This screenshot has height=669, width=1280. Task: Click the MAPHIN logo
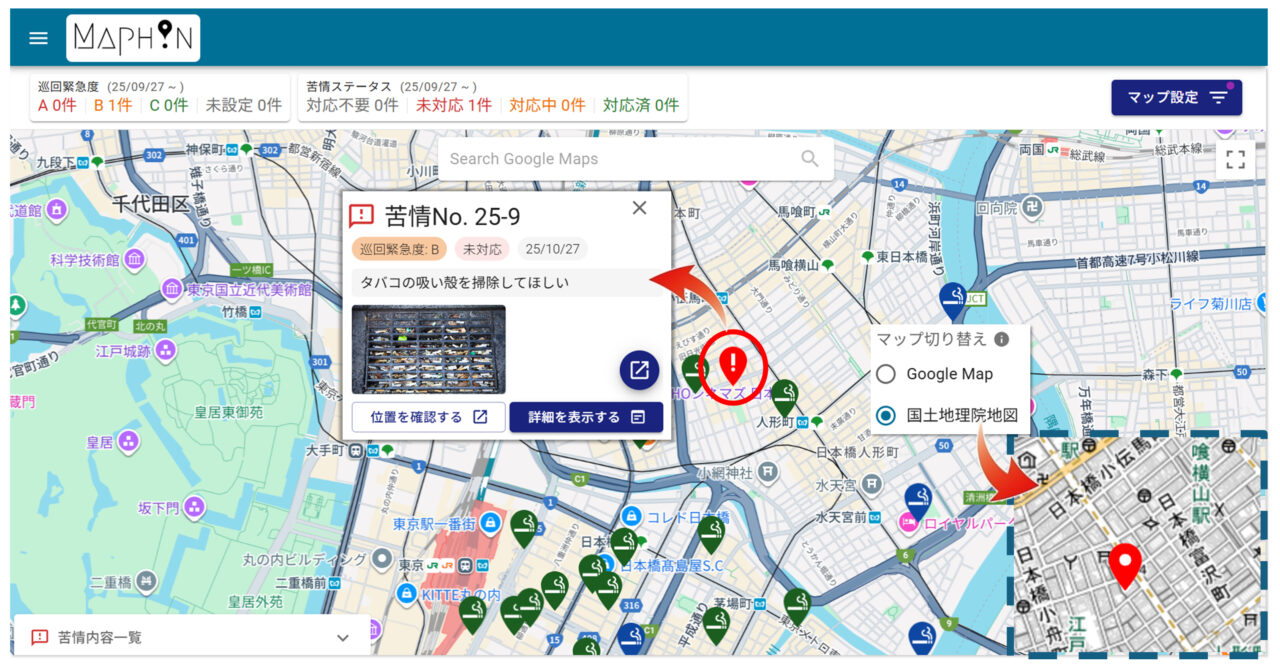pos(133,38)
